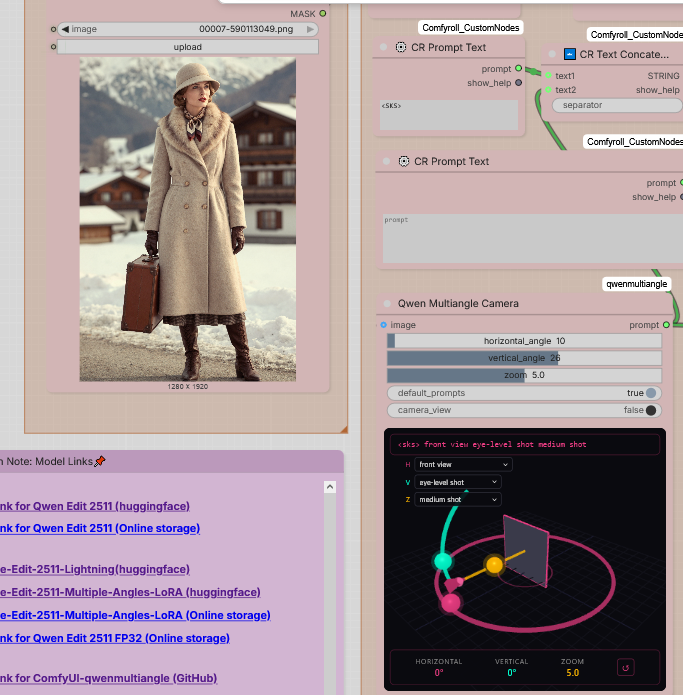Click the MASK output connector dot
The height and width of the screenshot is (695, 683).
point(323,13)
